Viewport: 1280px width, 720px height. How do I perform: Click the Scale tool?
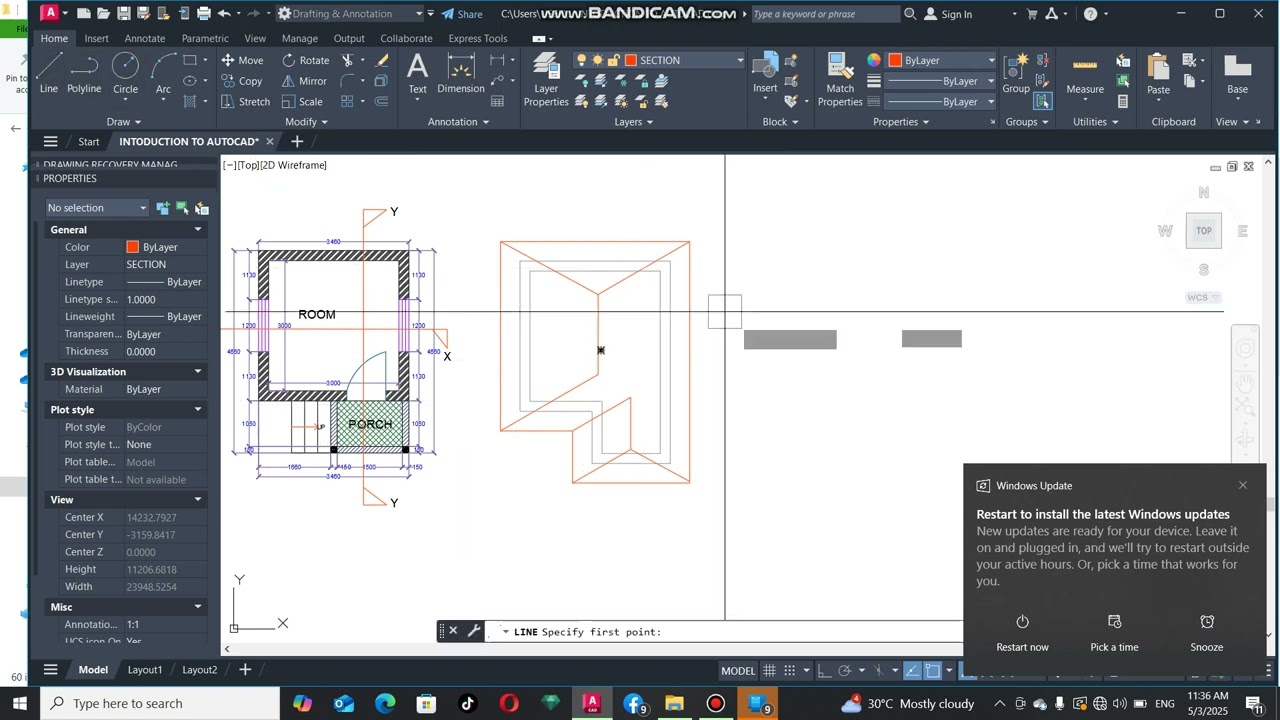pos(302,101)
